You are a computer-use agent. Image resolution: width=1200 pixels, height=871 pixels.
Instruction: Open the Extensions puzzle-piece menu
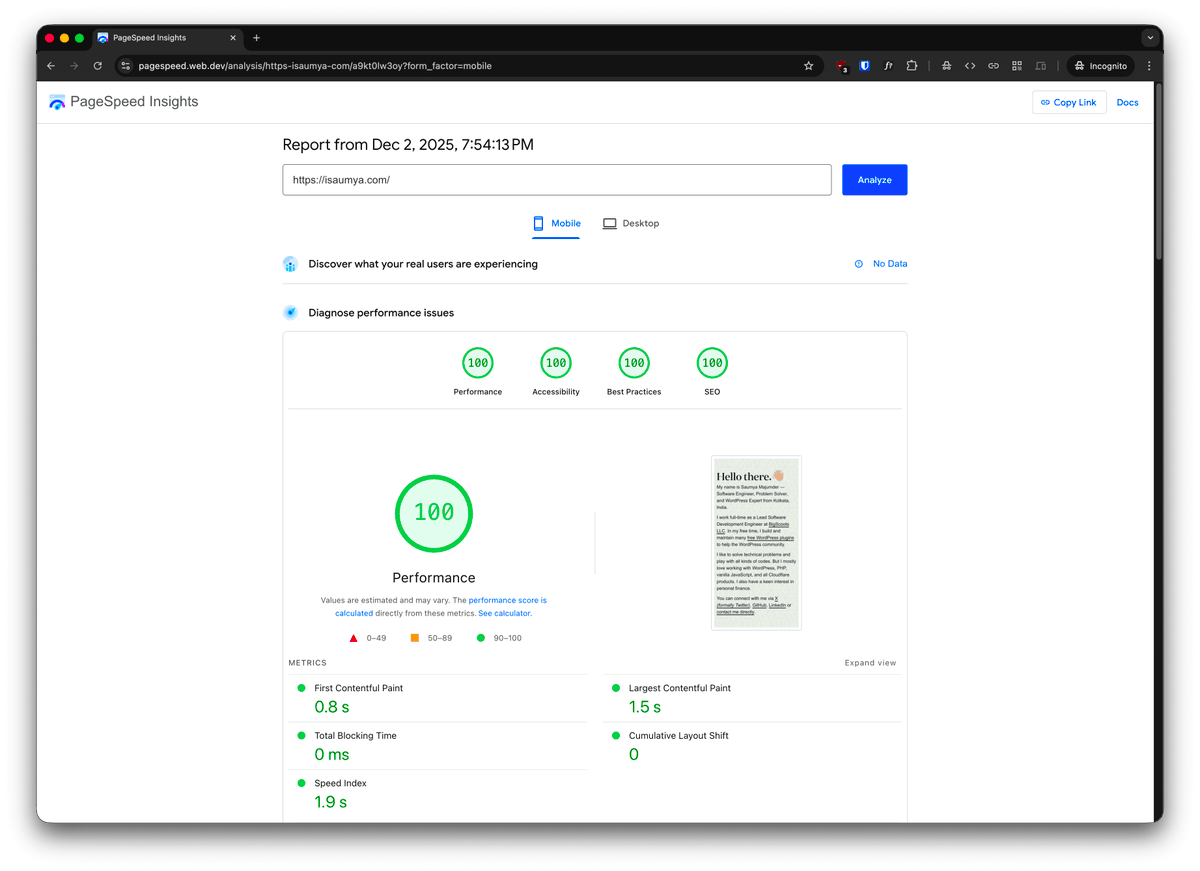pyautogui.click(x=912, y=66)
